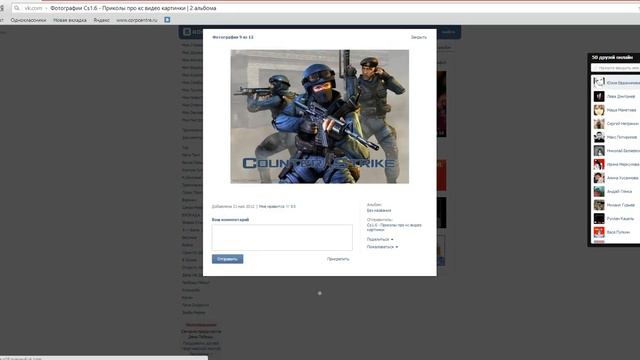Click the first friend avatar, Юлия

point(599,82)
